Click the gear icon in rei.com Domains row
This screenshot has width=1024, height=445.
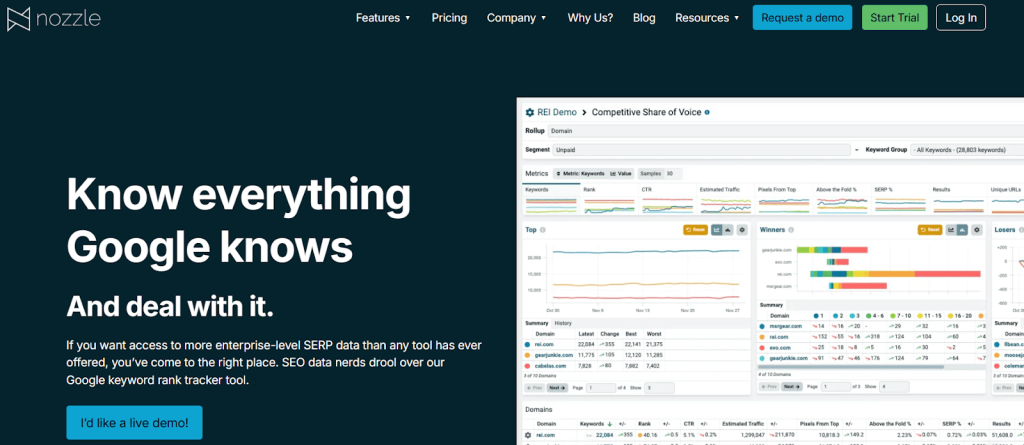click(529, 435)
